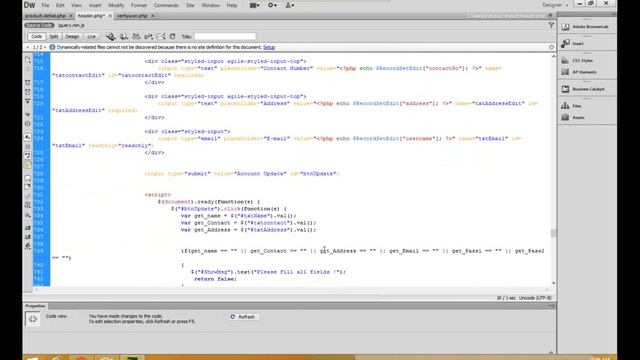Click the W3C Validation icon
Screen dimensions: 640x360
tap(149, 37)
